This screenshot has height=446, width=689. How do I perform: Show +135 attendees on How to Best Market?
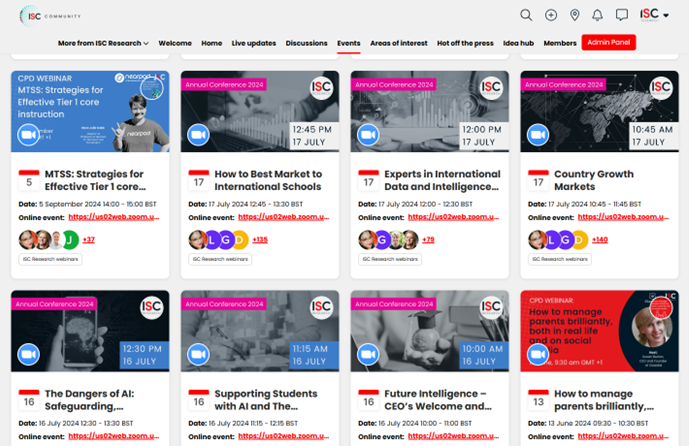[260, 239]
